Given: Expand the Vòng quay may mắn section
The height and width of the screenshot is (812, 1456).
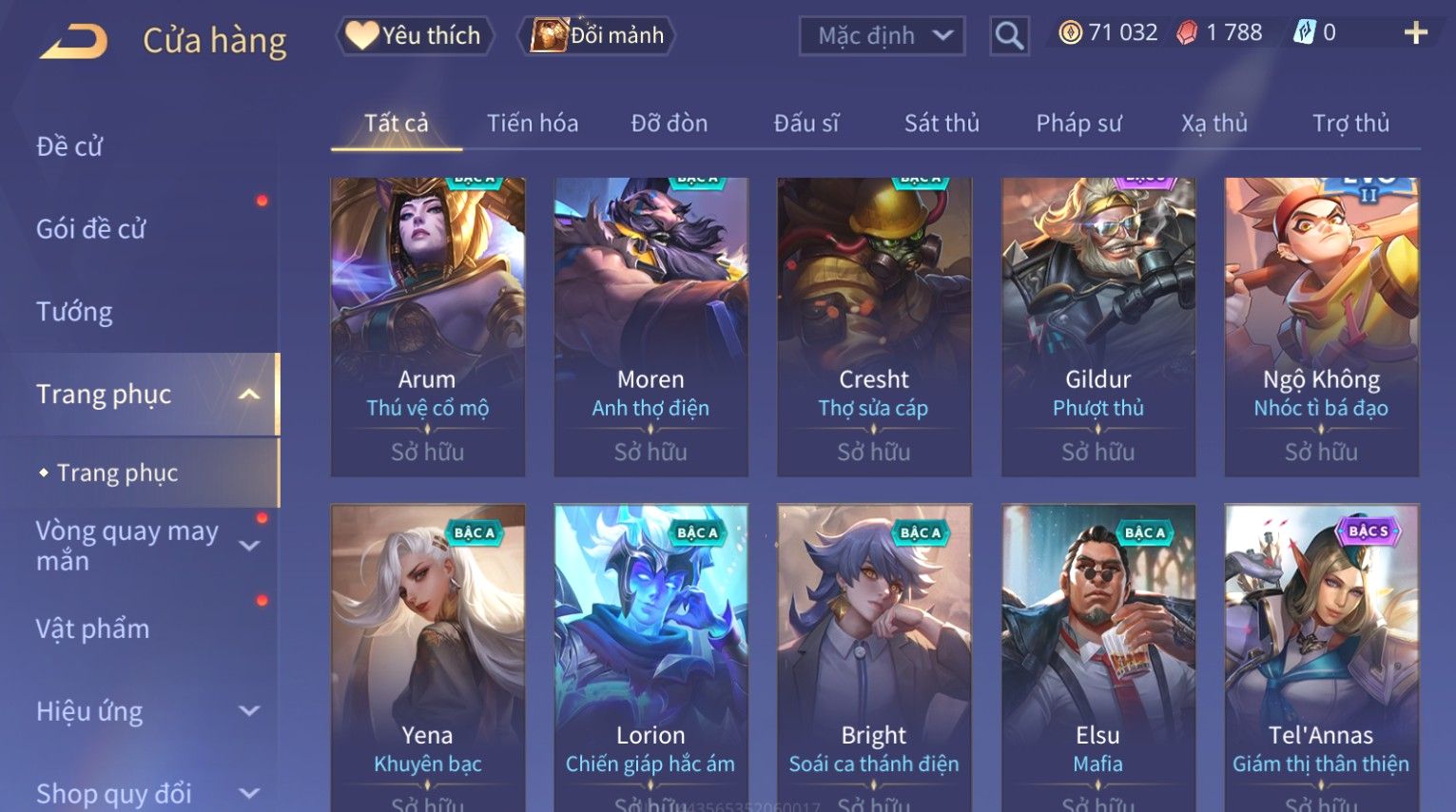Looking at the screenshot, I should pyautogui.click(x=249, y=546).
